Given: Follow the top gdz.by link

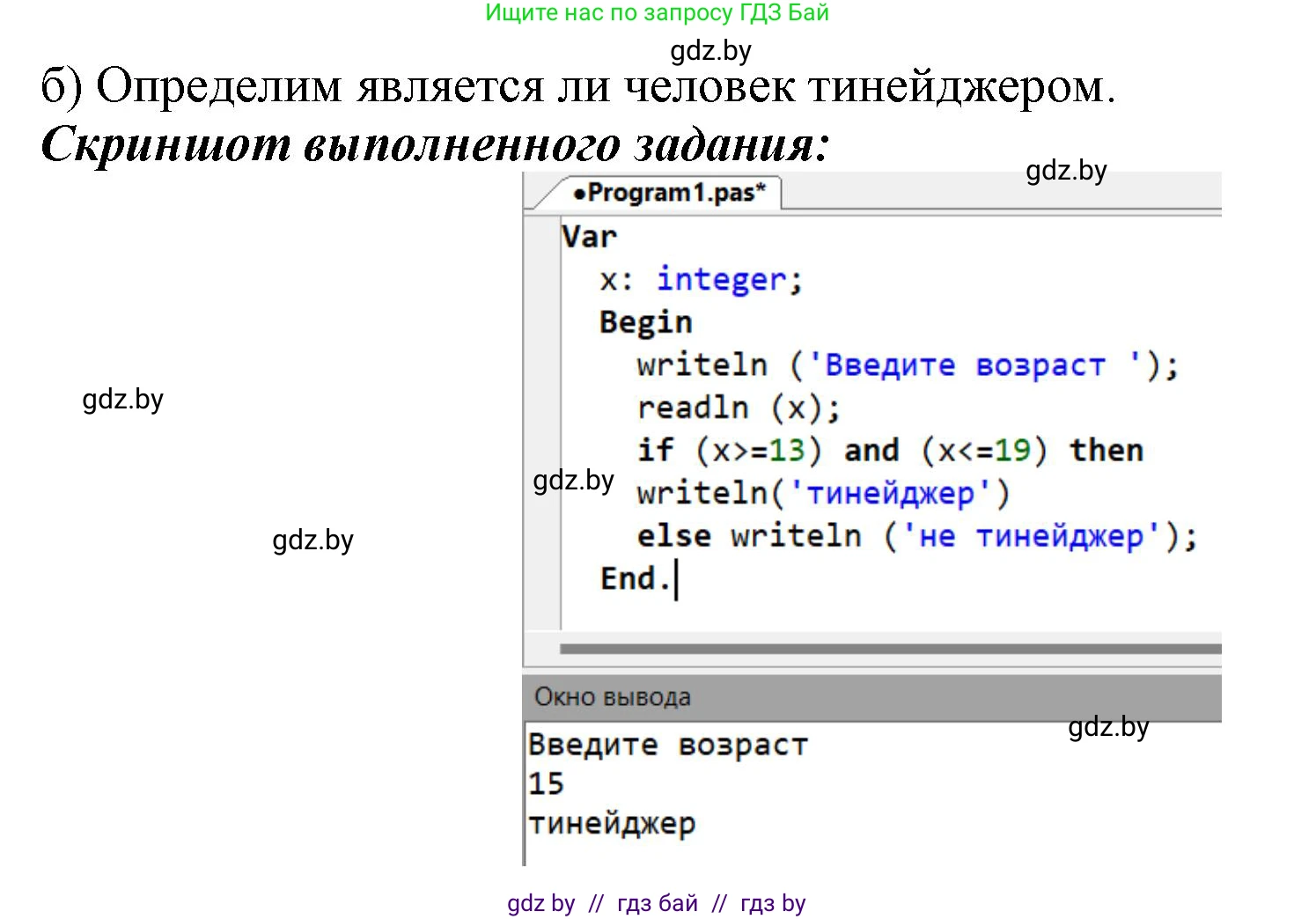Looking at the screenshot, I should coord(710,51).
